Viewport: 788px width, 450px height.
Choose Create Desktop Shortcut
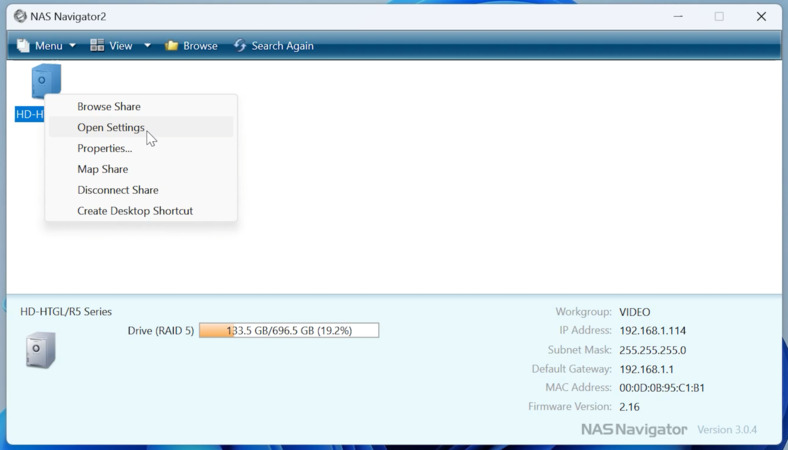click(141, 211)
